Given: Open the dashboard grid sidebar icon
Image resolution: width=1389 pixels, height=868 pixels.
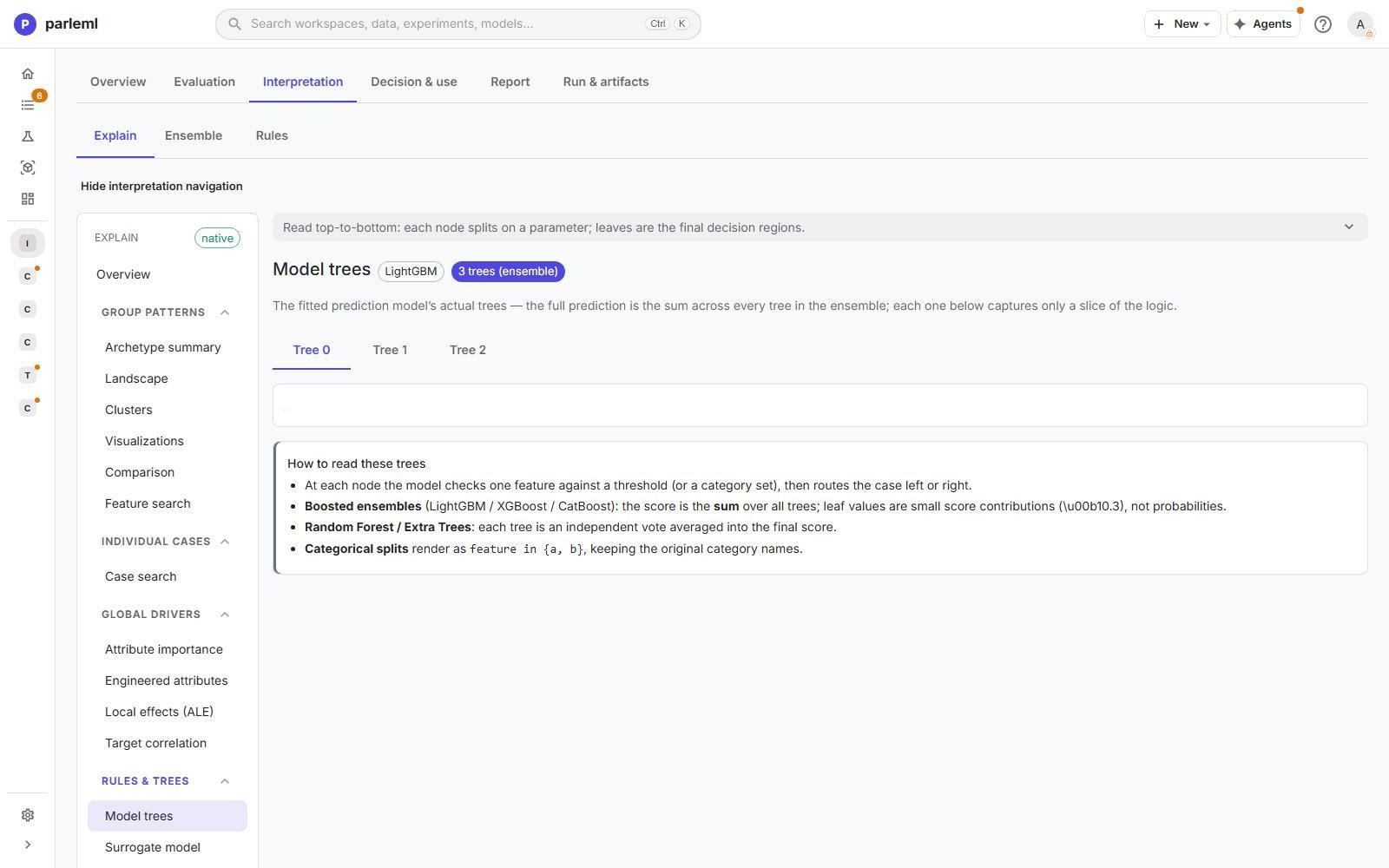Looking at the screenshot, I should tap(28, 199).
